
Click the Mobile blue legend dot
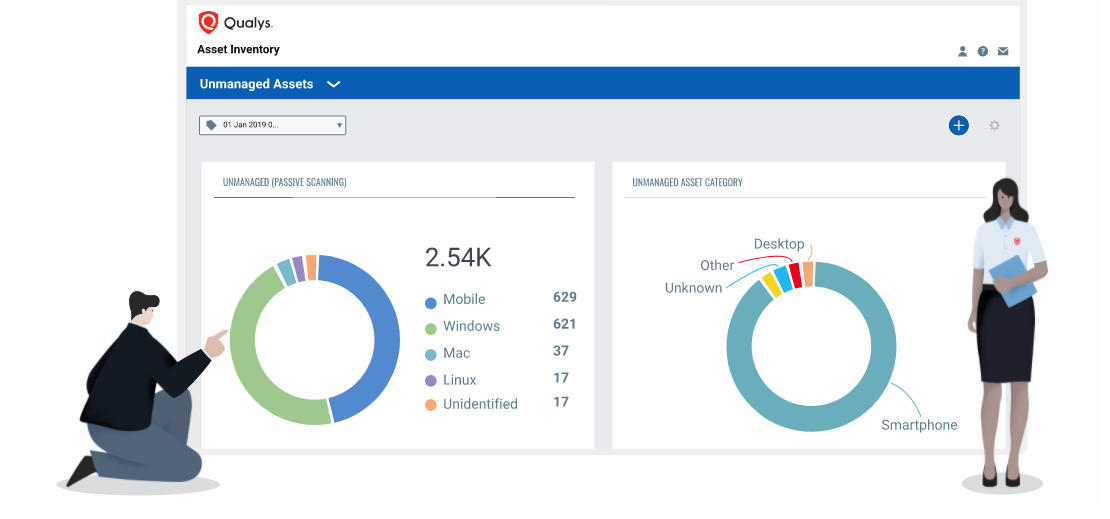point(430,302)
